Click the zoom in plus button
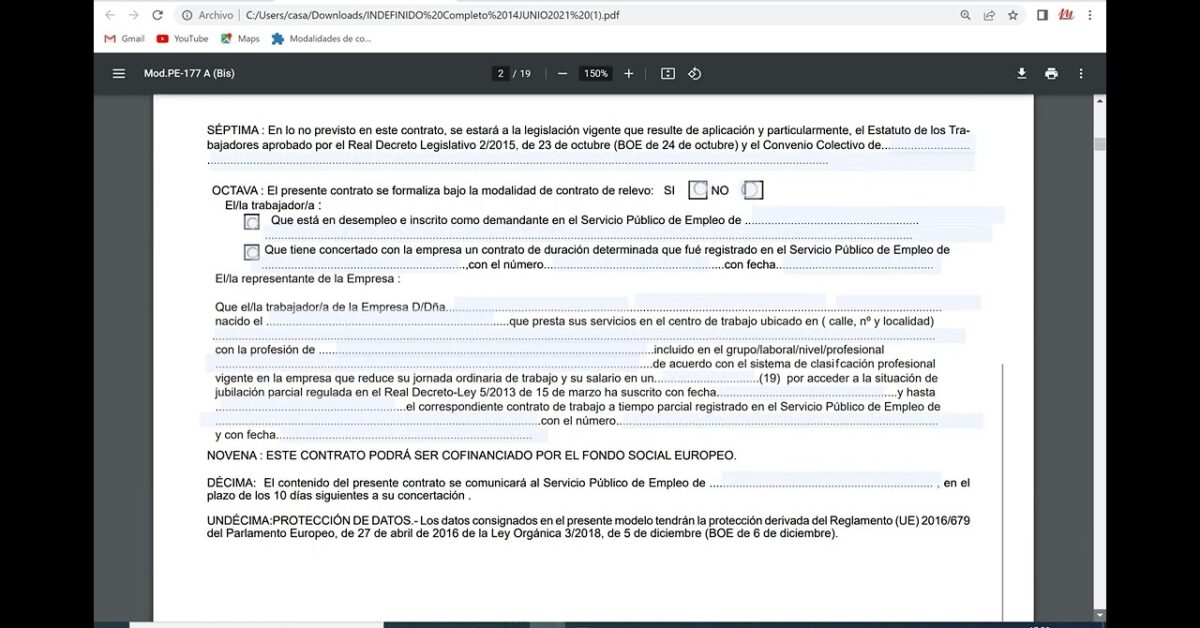 tap(629, 73)
